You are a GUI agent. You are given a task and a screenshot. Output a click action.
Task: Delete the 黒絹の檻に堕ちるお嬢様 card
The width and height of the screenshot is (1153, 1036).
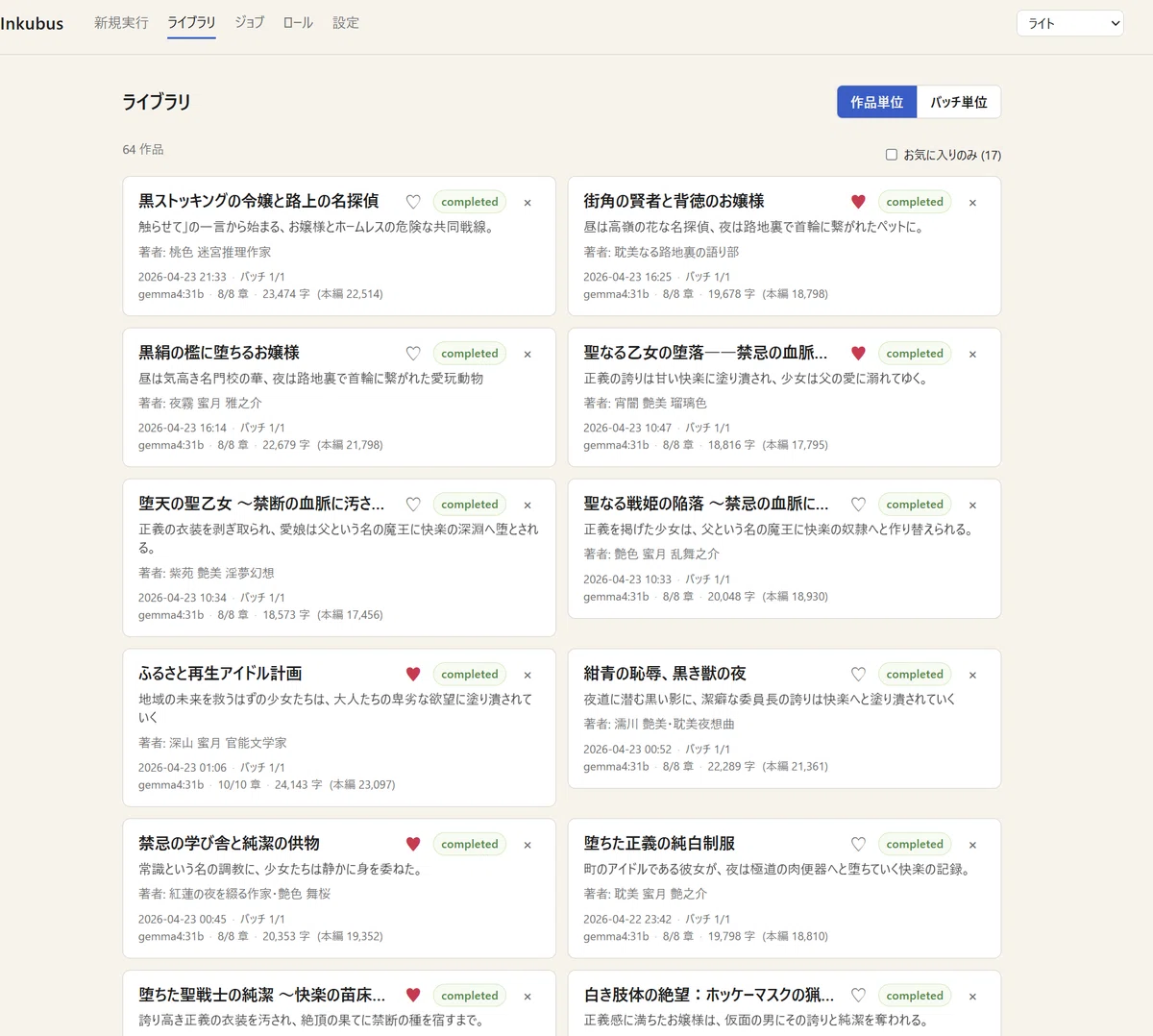point(527,355)
